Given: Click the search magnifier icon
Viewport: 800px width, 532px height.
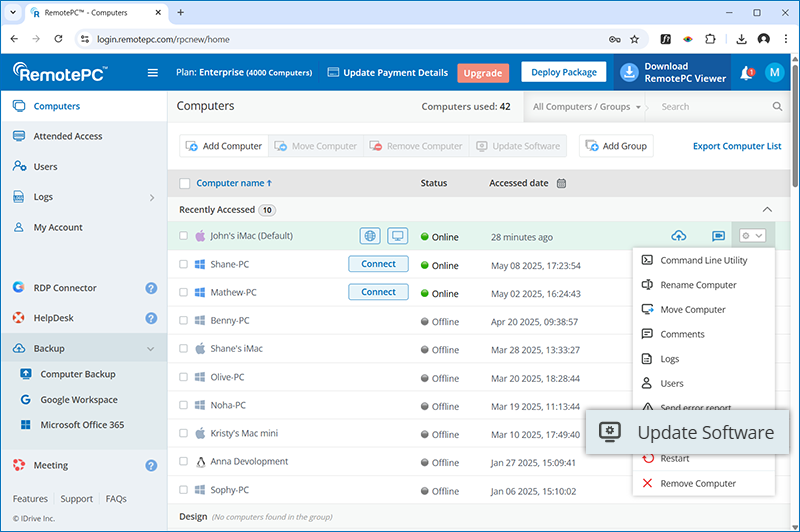Looking at the screenshot, I should tap(777, 106).
